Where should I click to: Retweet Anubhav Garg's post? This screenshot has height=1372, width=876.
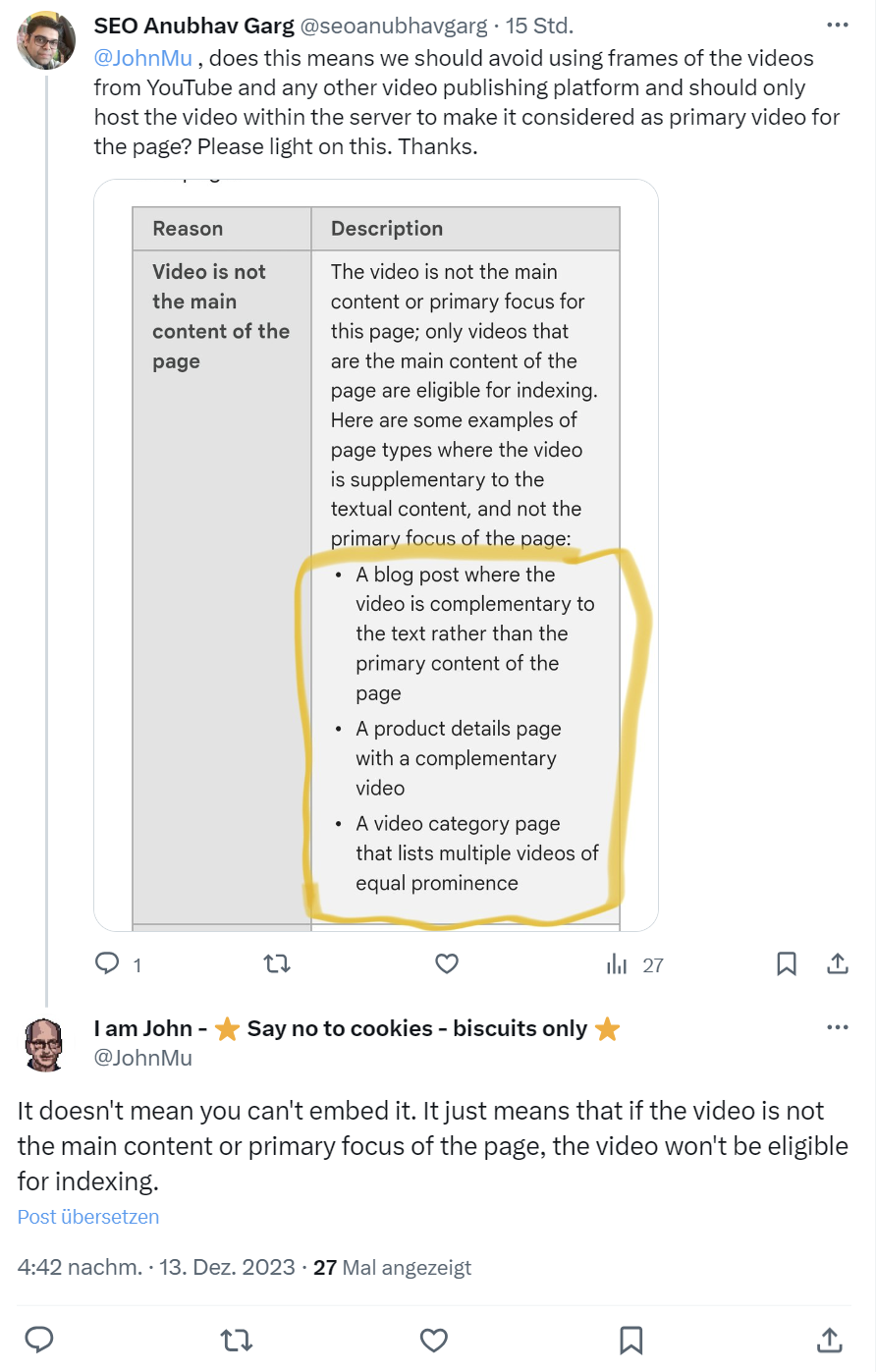(278, 963)
